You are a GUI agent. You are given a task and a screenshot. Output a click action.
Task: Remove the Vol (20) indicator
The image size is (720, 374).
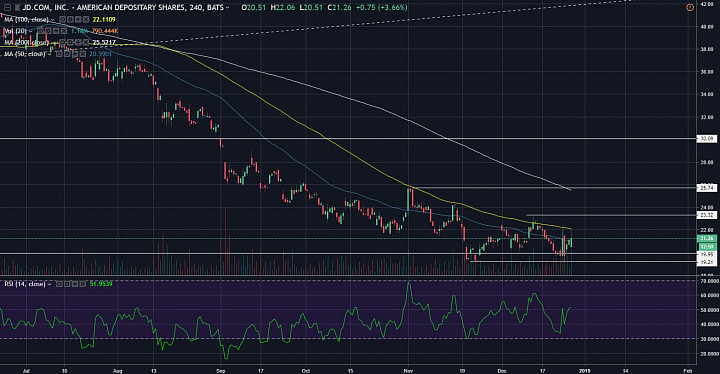64,31
